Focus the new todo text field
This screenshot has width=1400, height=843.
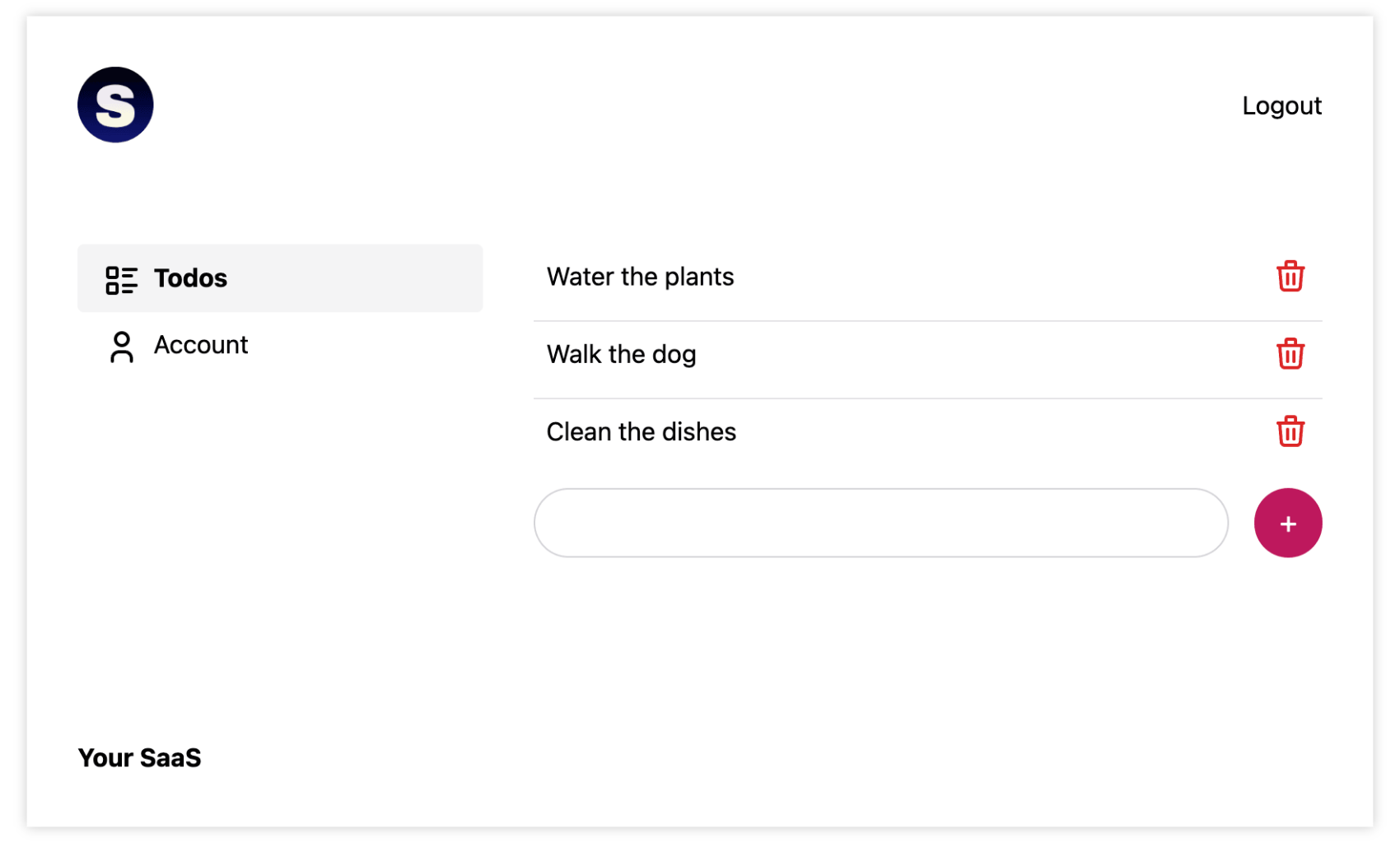(880, 523)
